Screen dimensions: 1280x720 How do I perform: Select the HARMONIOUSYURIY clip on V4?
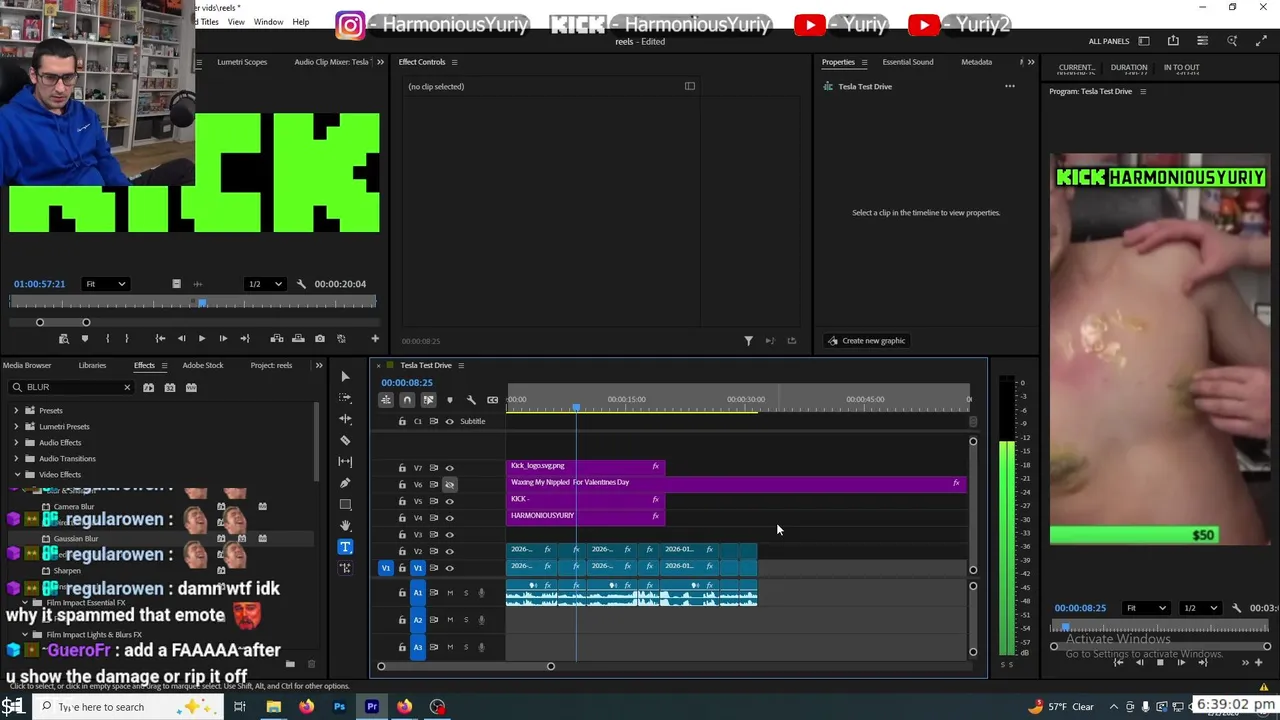[585, 517]
